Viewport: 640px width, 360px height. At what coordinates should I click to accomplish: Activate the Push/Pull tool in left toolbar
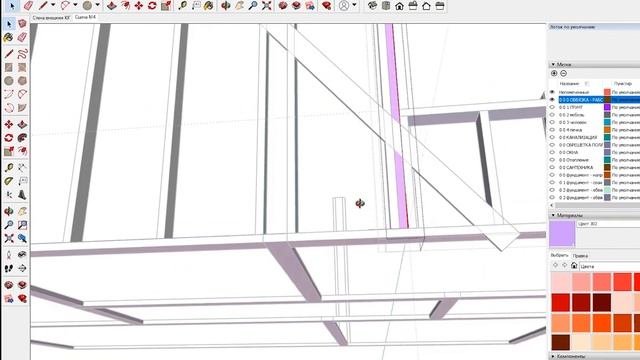(x=22, y=124)
